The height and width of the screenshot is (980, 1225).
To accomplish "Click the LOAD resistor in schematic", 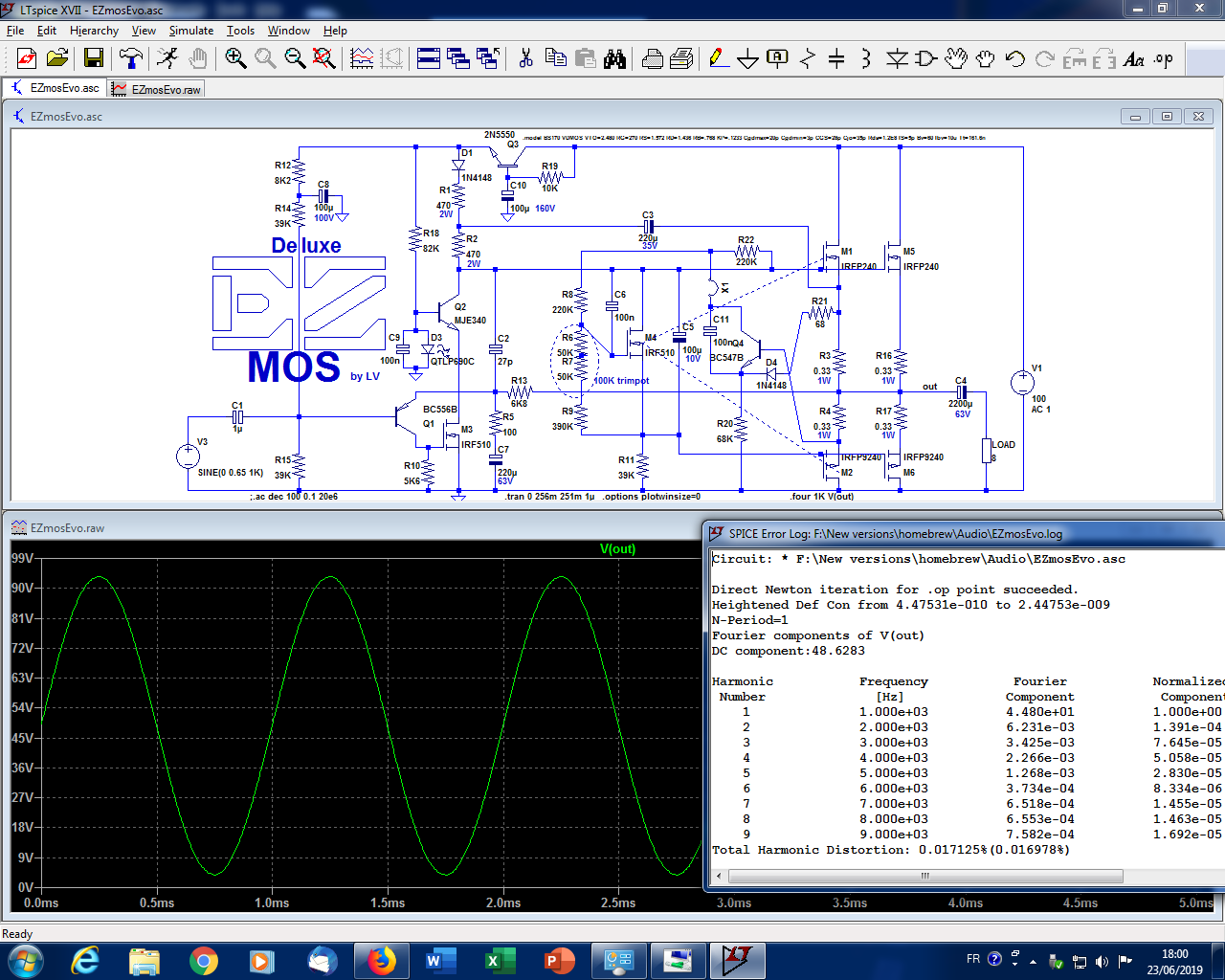I will pos(987,450).
